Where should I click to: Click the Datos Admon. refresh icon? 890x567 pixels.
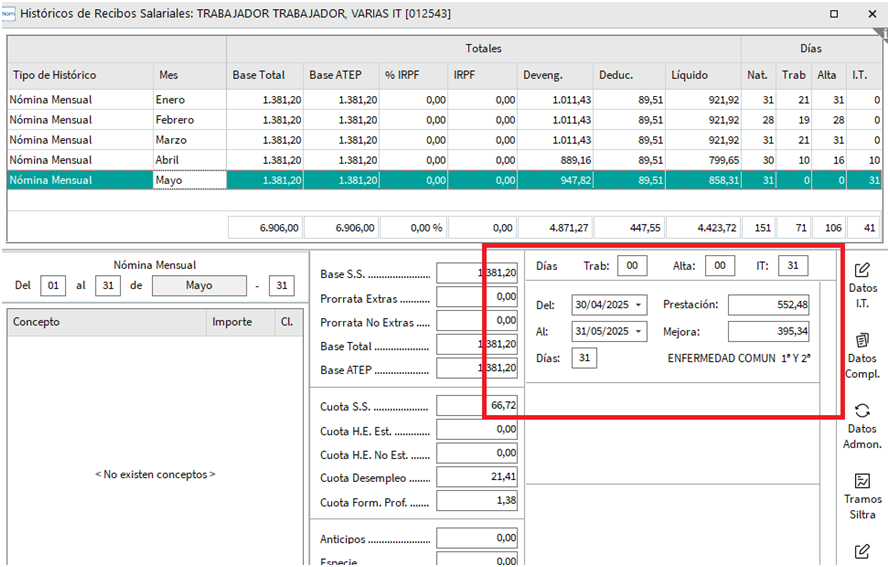tap(862, 410)
